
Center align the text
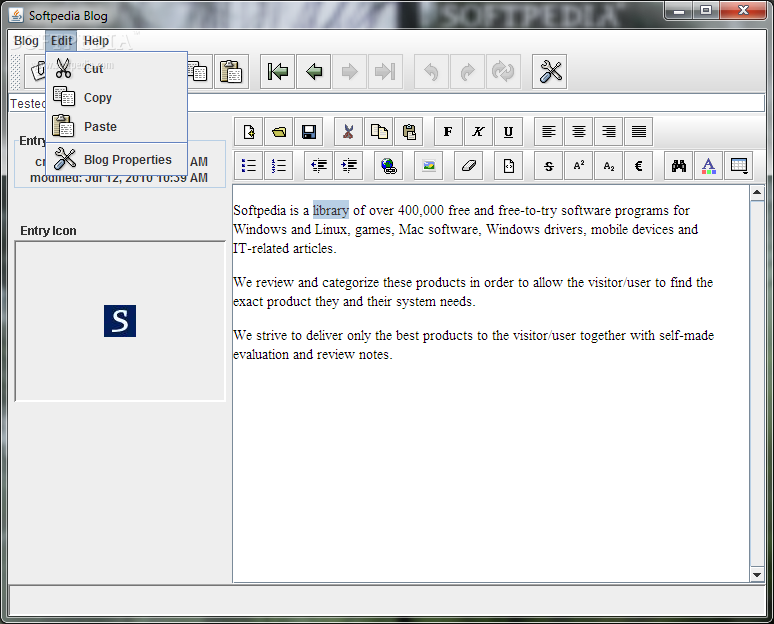point(579,132)
